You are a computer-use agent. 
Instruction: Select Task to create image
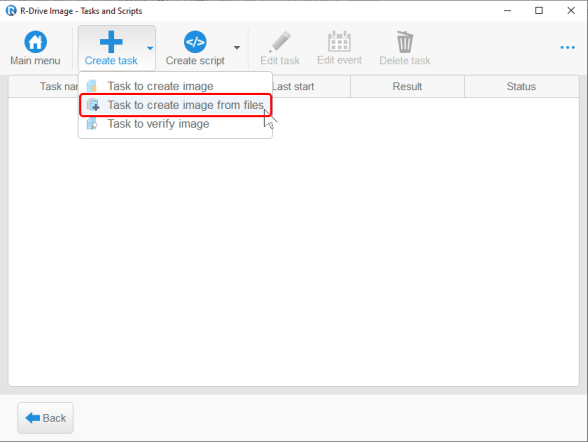point(175,86)
